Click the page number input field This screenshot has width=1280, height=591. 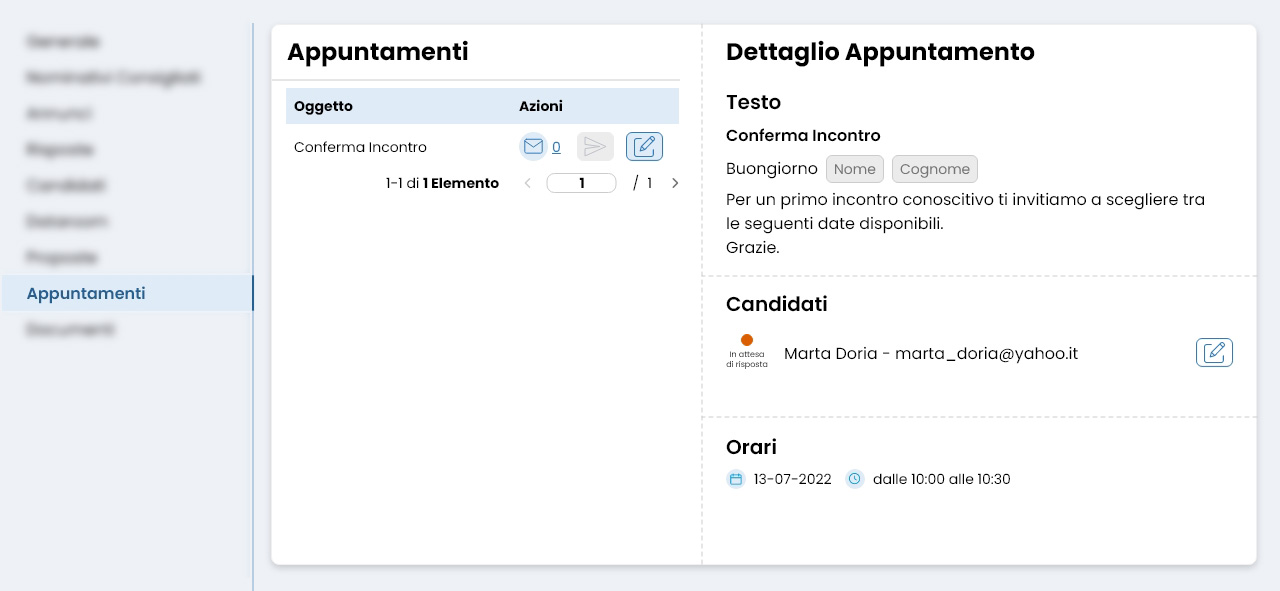pos(581,183)
